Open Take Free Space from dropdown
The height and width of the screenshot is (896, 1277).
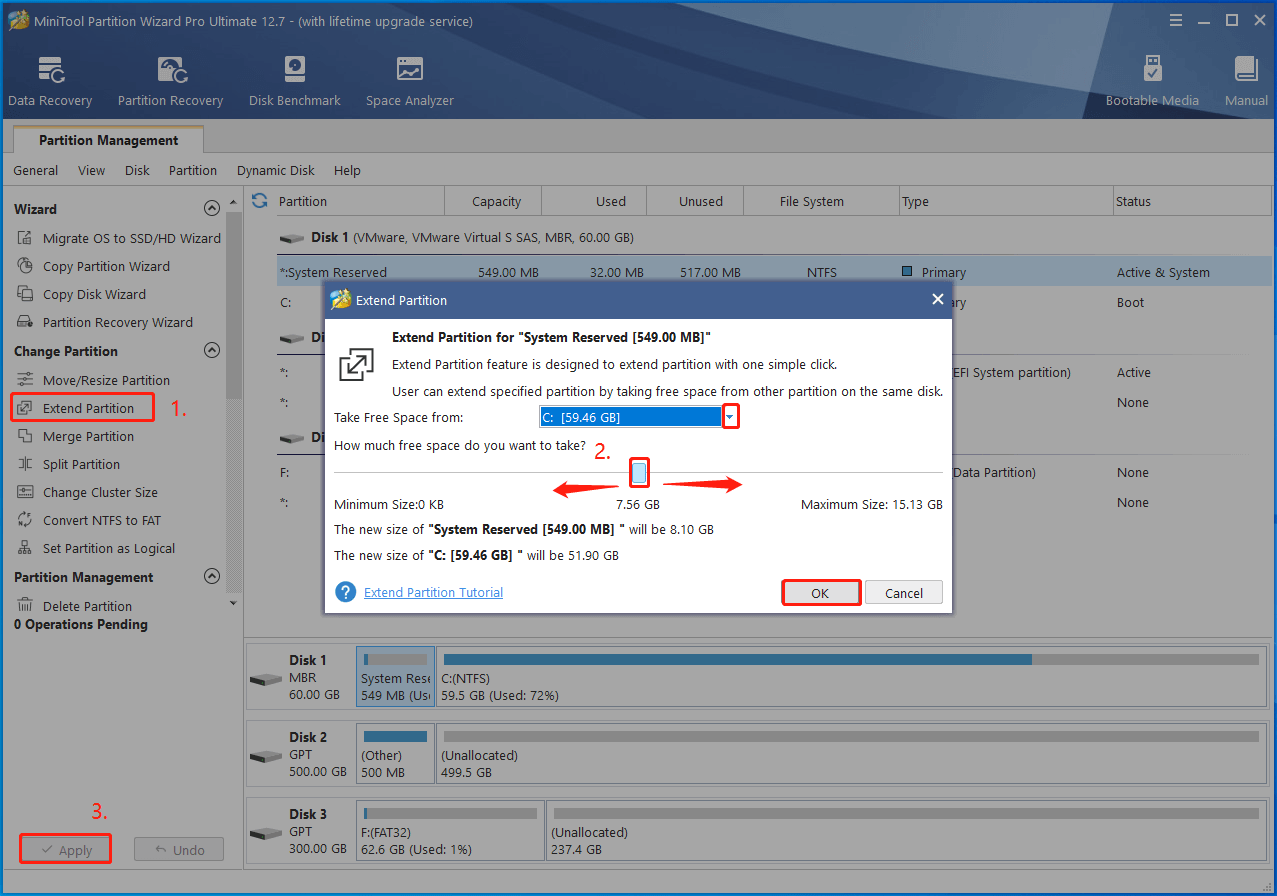731,416
